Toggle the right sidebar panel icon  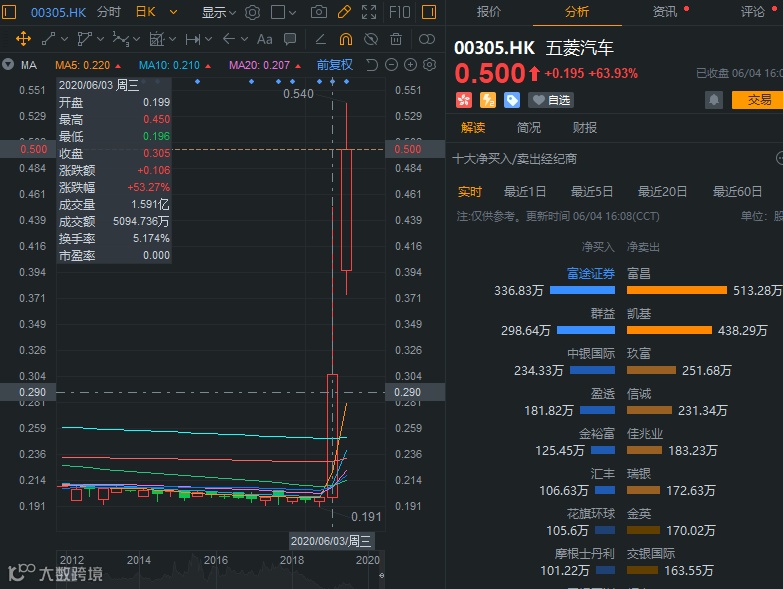tap(429, 12)
